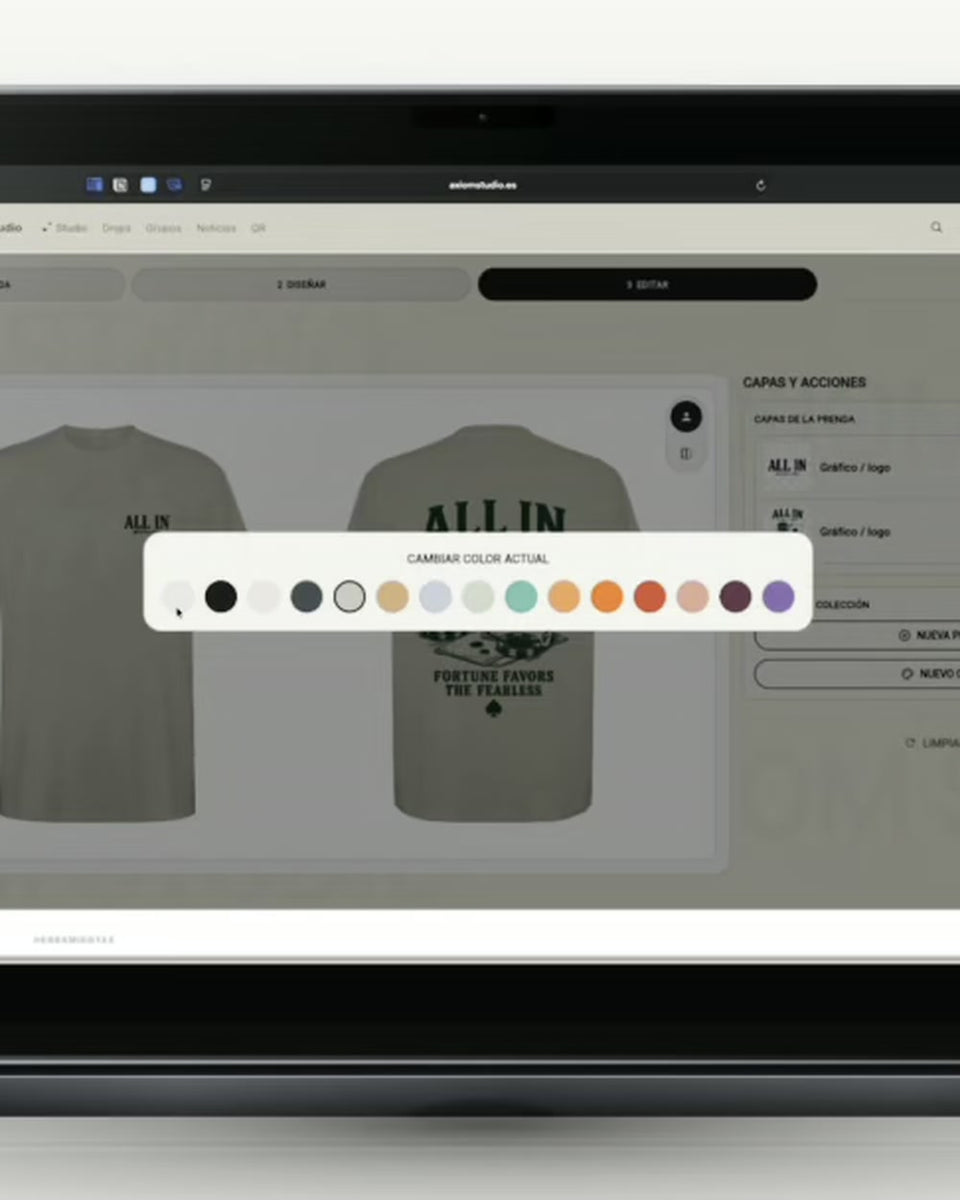960x1200 pixels.
Task: Click the split-view icon below the person icon
Action: pos(686,454)
